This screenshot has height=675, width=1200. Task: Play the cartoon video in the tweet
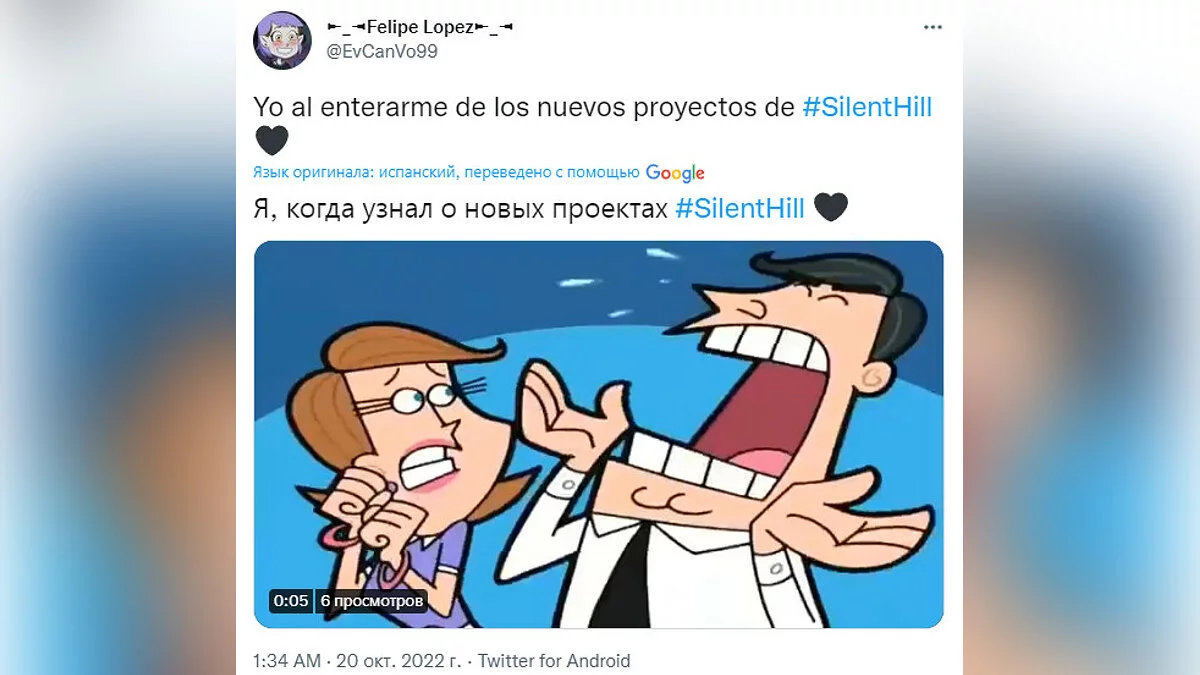598,434
